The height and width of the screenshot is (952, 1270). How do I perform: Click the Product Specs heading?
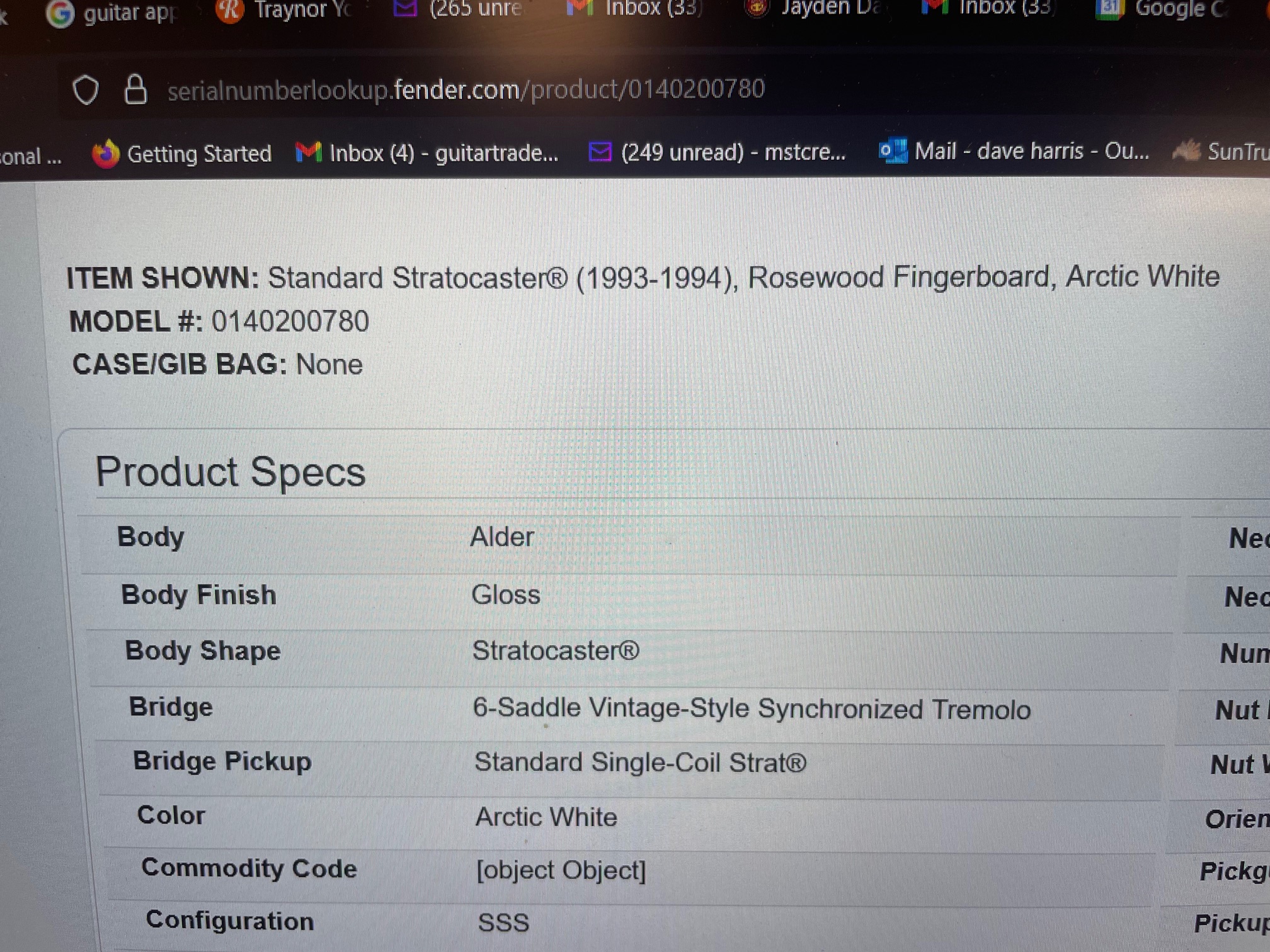(231, 472)
